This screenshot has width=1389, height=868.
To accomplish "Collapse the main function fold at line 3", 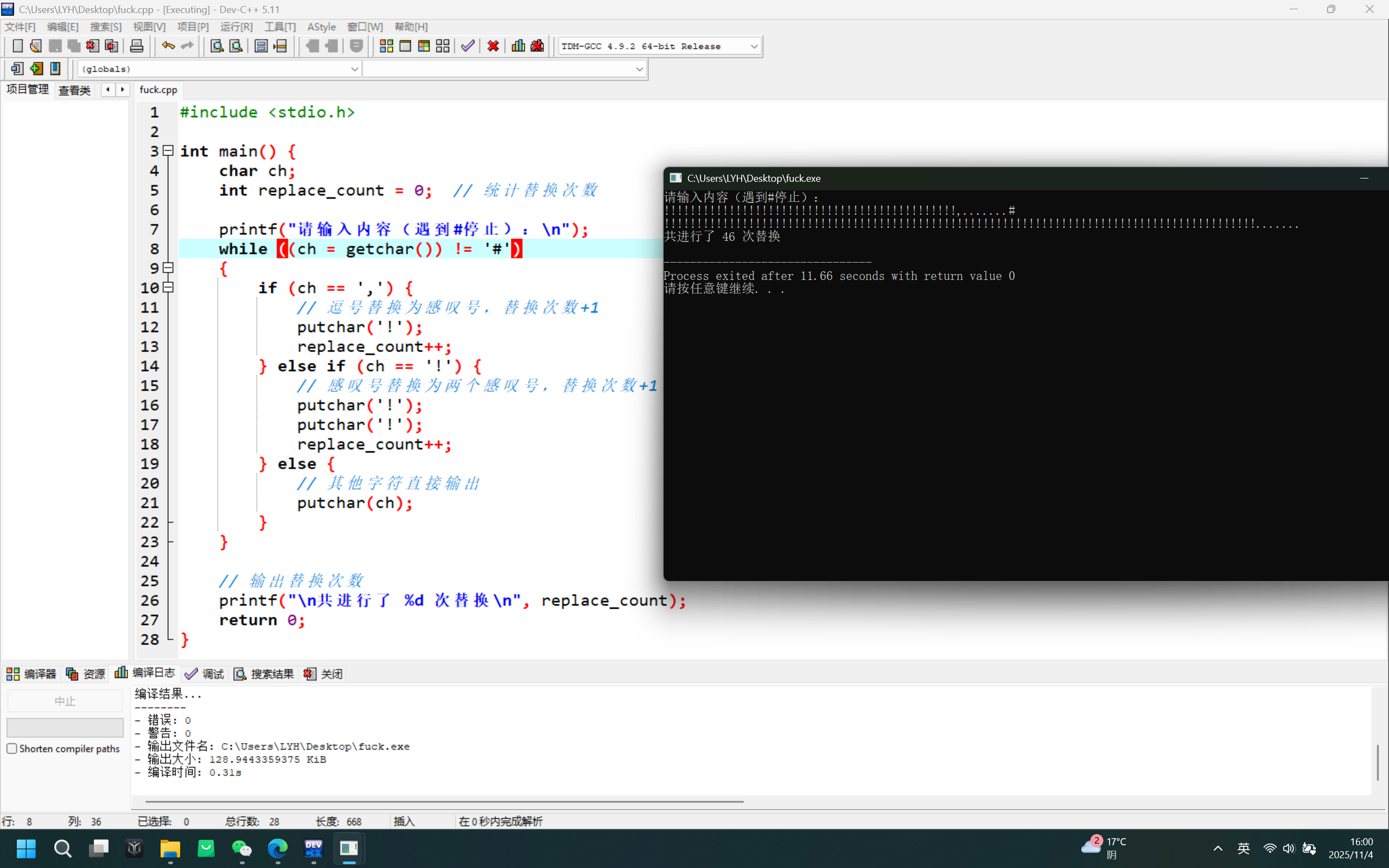I will point(168,151).
